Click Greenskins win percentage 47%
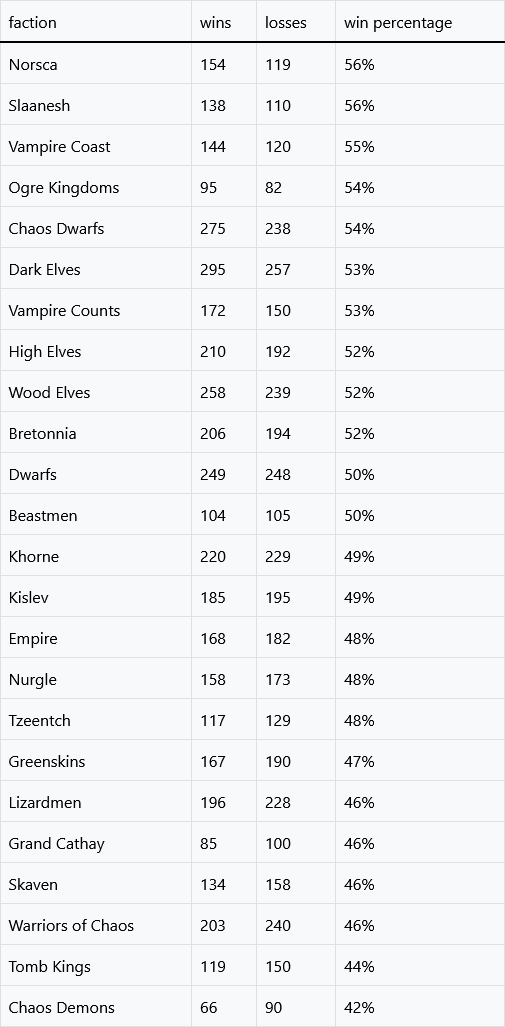 (420, 762)
